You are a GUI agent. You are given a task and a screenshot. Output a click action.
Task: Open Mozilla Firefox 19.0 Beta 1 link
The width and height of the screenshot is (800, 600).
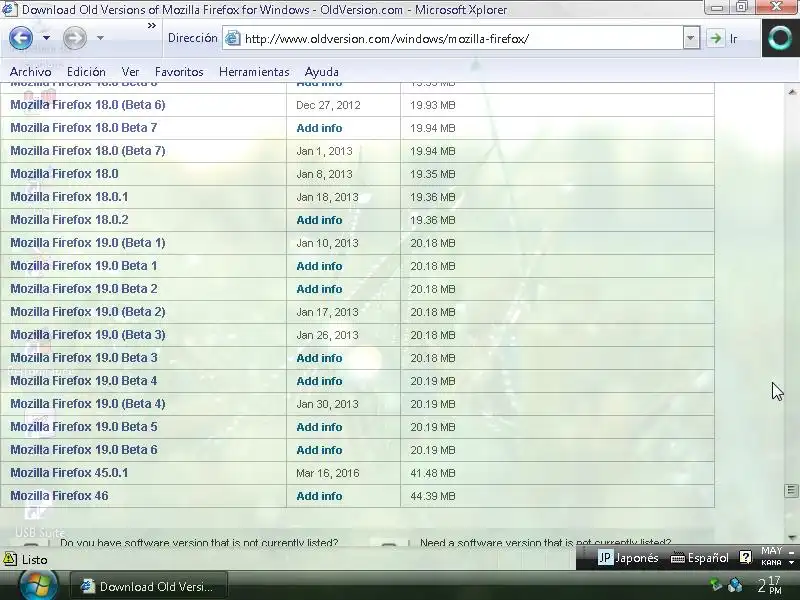tap(84, 265)
